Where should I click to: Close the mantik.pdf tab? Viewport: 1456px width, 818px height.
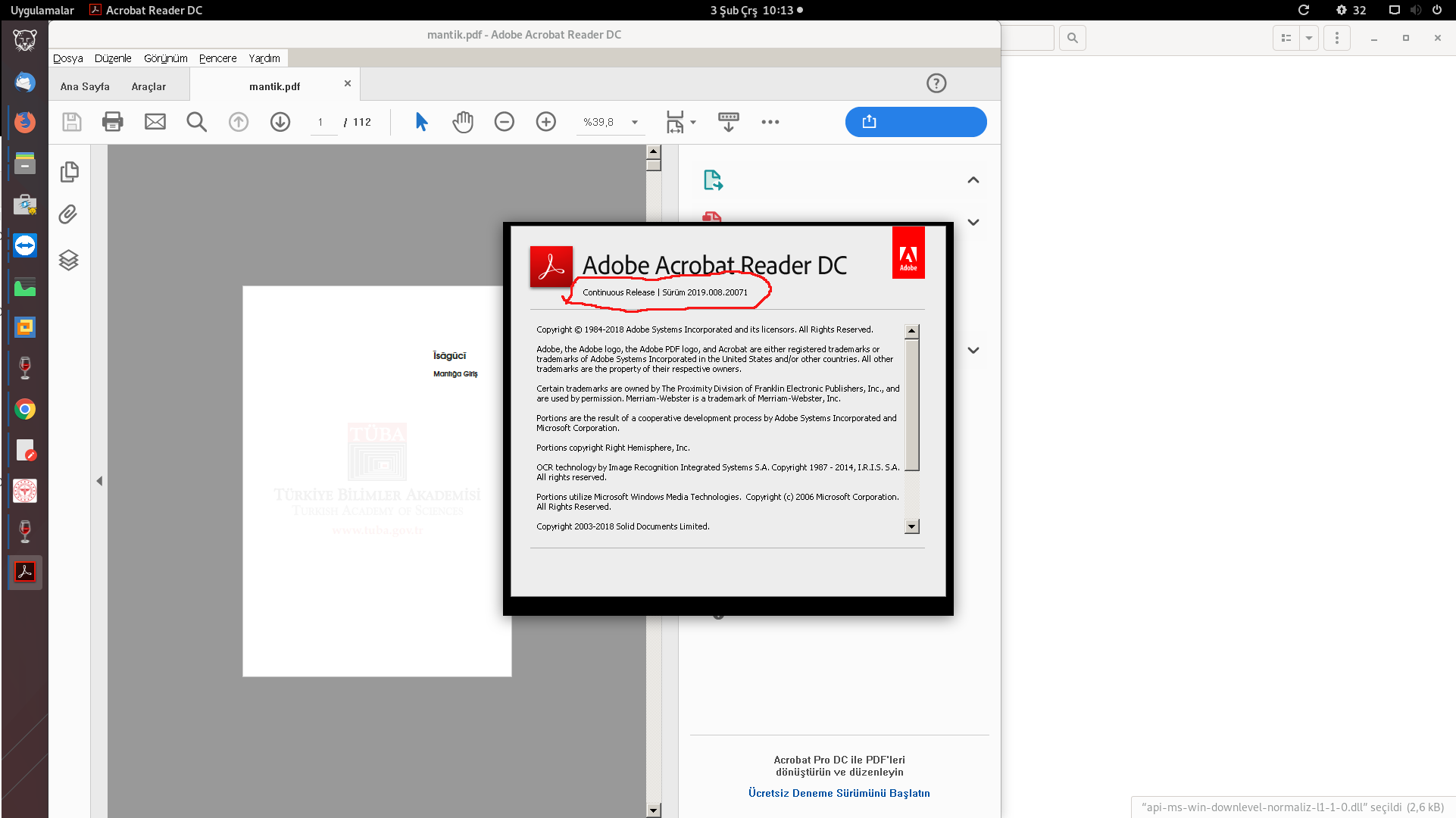(x=348, y=83)
